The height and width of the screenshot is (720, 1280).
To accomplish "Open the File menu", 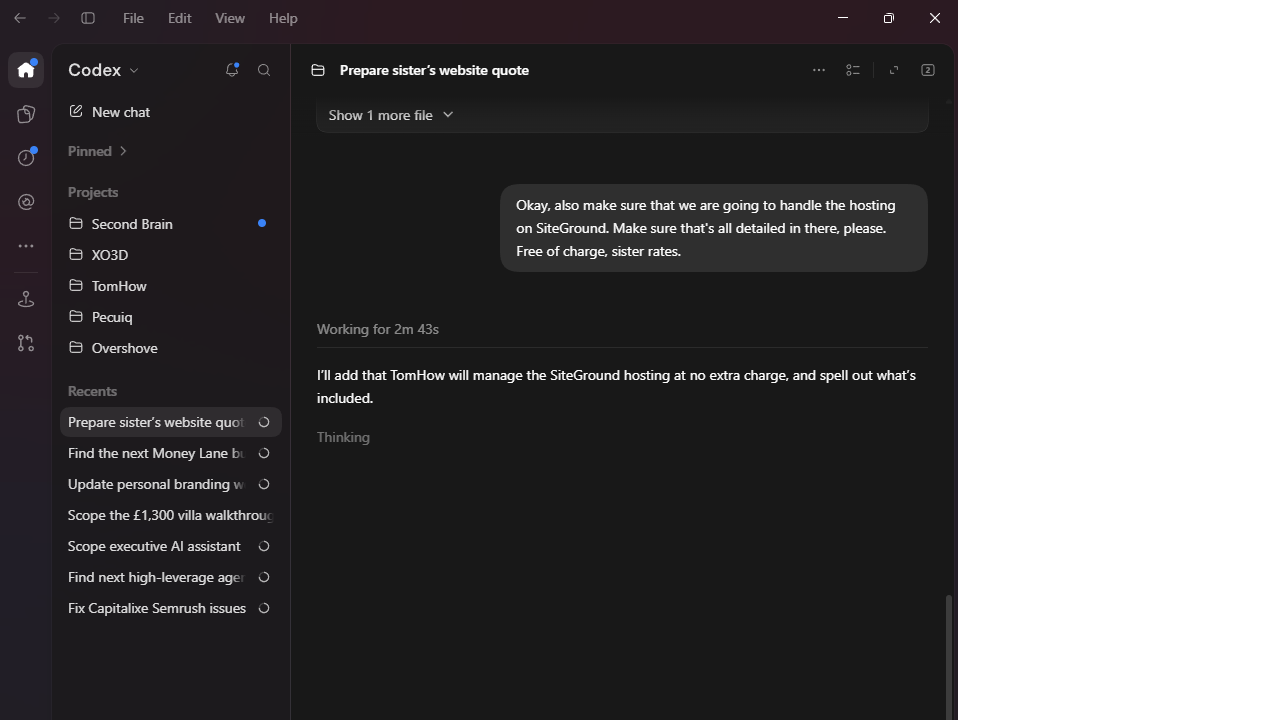I will pos(133,18).
